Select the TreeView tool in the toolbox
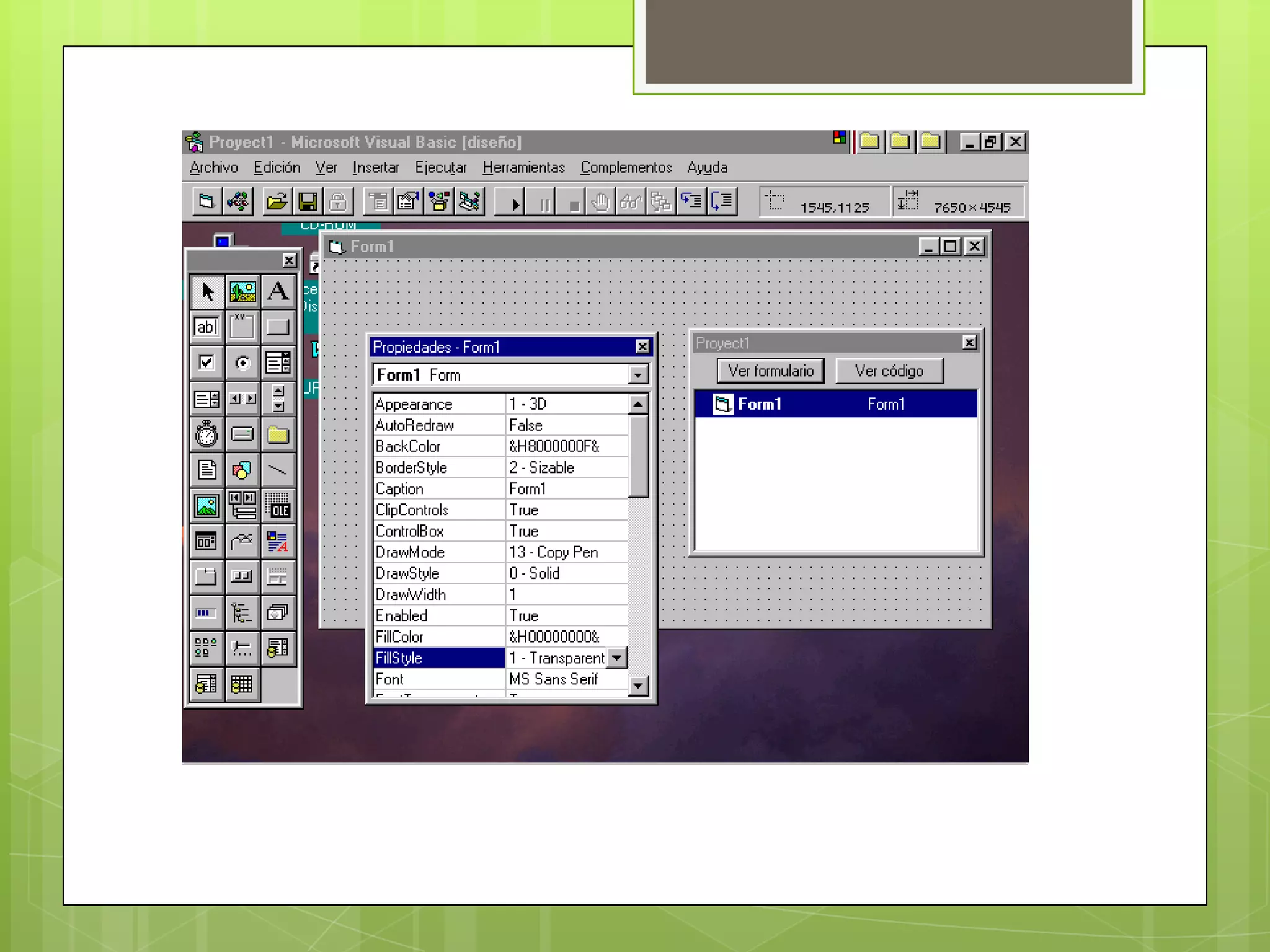Screen dimensions: 1270x952 click(x=242, y=613)
